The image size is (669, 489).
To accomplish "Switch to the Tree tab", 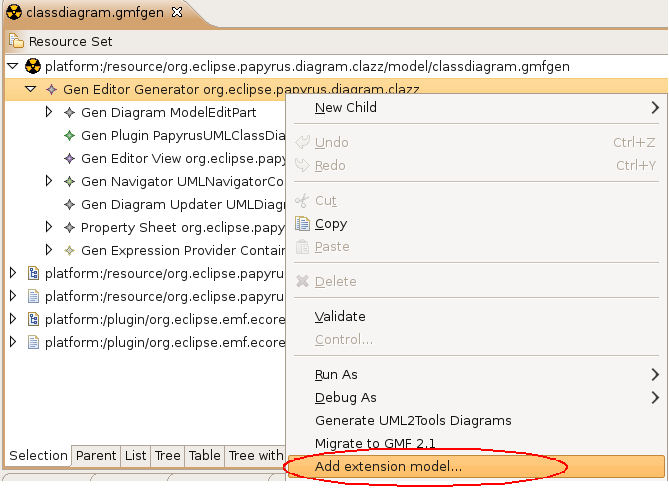I will pos(167,456).
